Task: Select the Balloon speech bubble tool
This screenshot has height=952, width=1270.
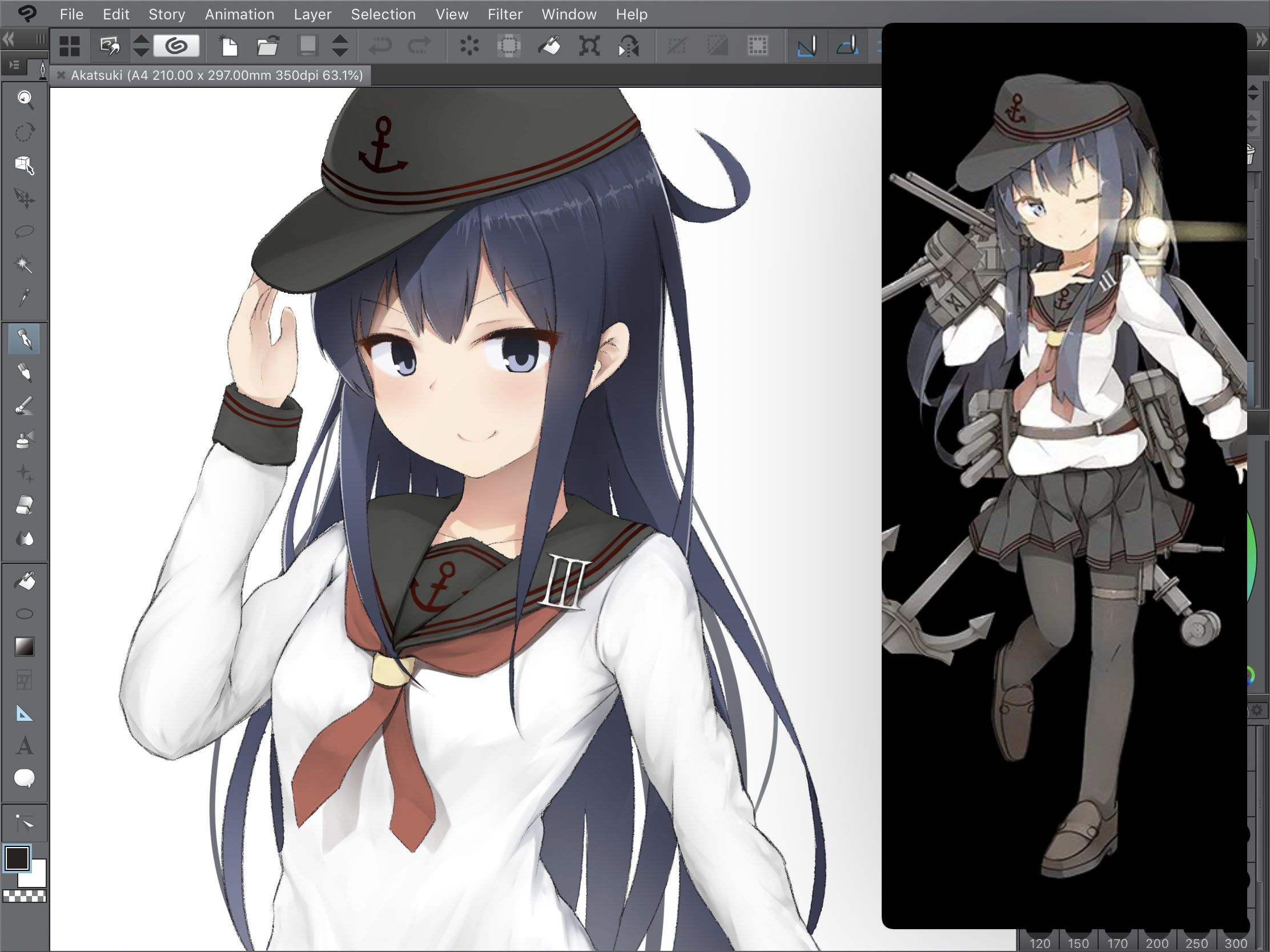Action: click(24, 778)
